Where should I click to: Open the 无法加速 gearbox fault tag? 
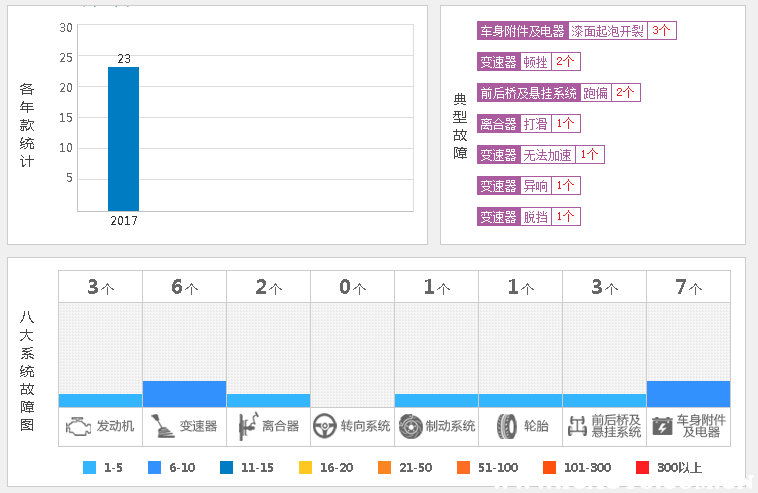point(547,155)
